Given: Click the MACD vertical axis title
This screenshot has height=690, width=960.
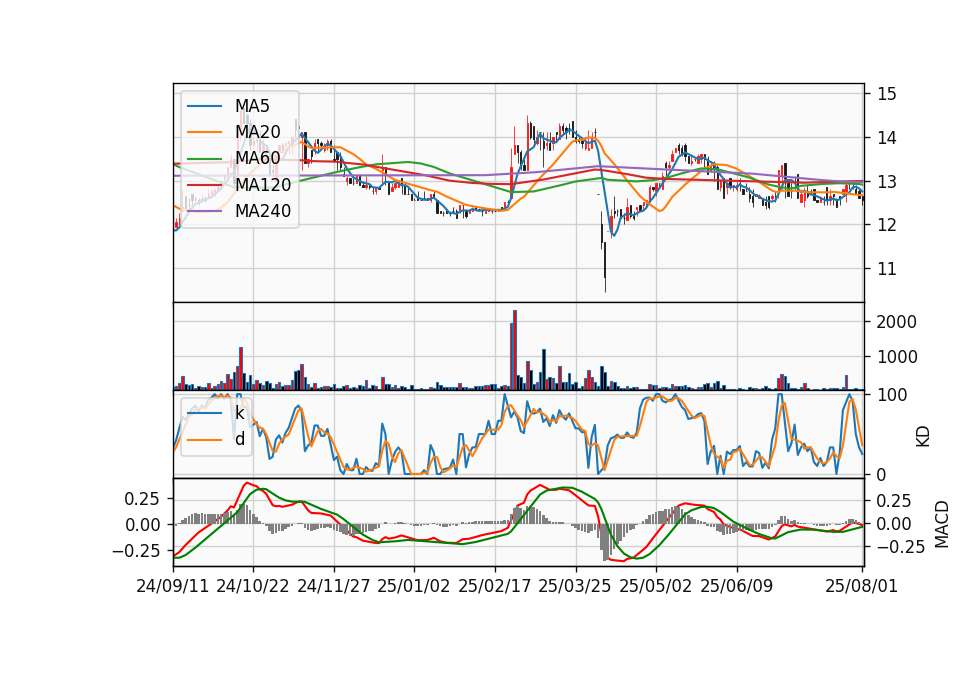Looking at the screenshot, I should point(942,524).
